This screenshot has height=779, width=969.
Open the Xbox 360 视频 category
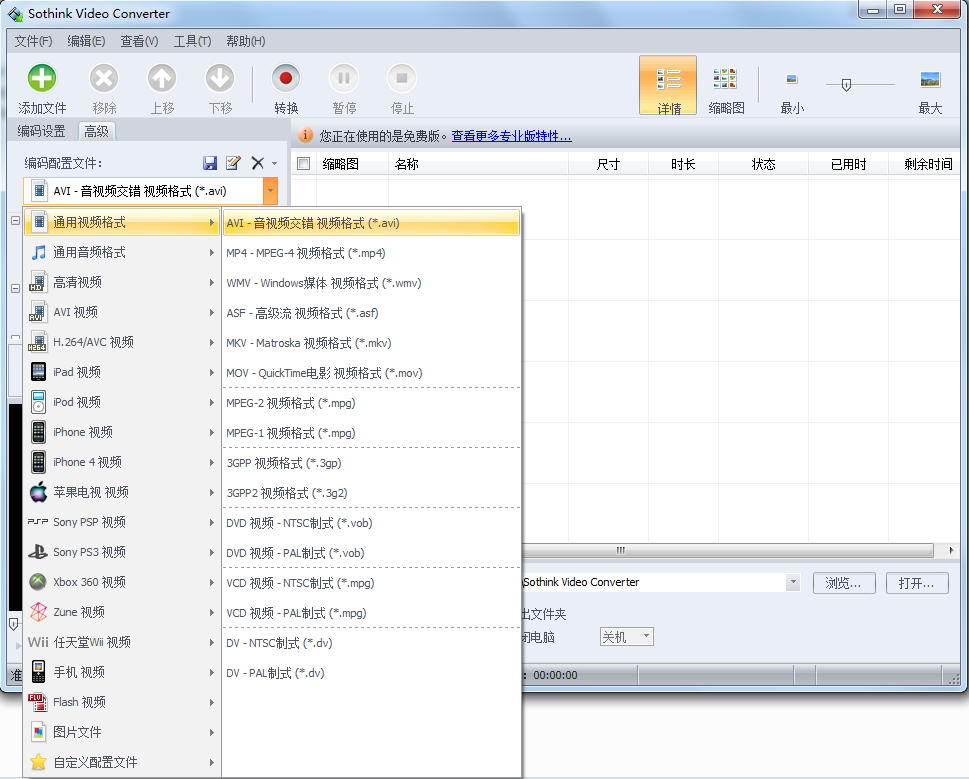pos(121,582)
